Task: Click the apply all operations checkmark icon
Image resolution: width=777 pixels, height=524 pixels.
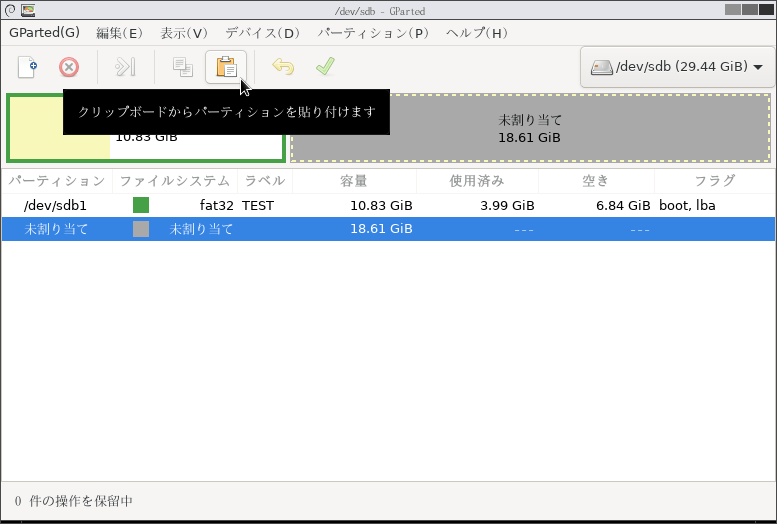Action: (x=325, y=66)
